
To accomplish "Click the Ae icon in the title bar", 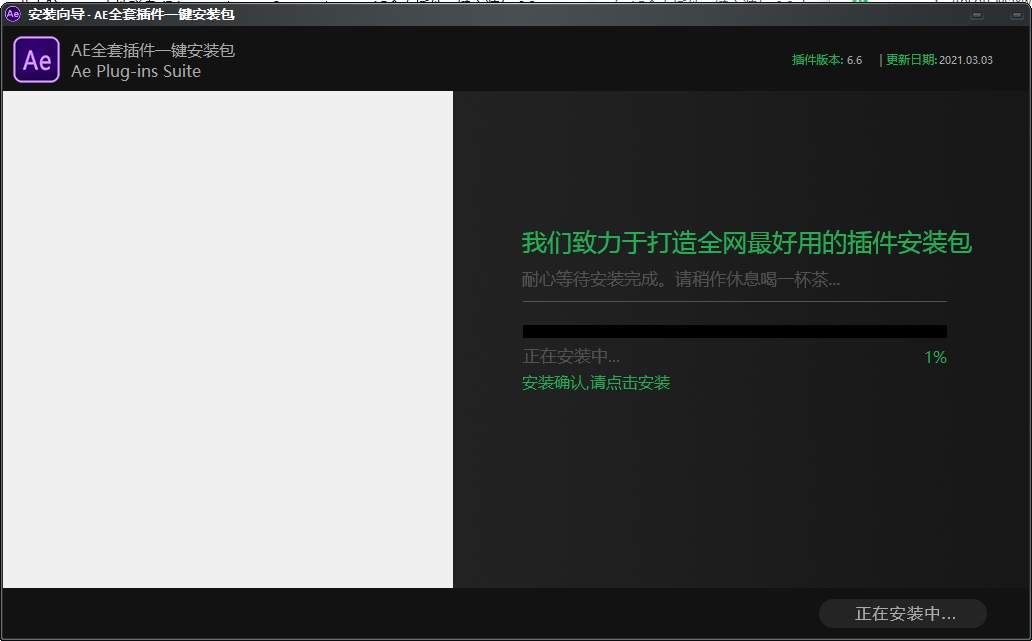I will tap(11, 14).
